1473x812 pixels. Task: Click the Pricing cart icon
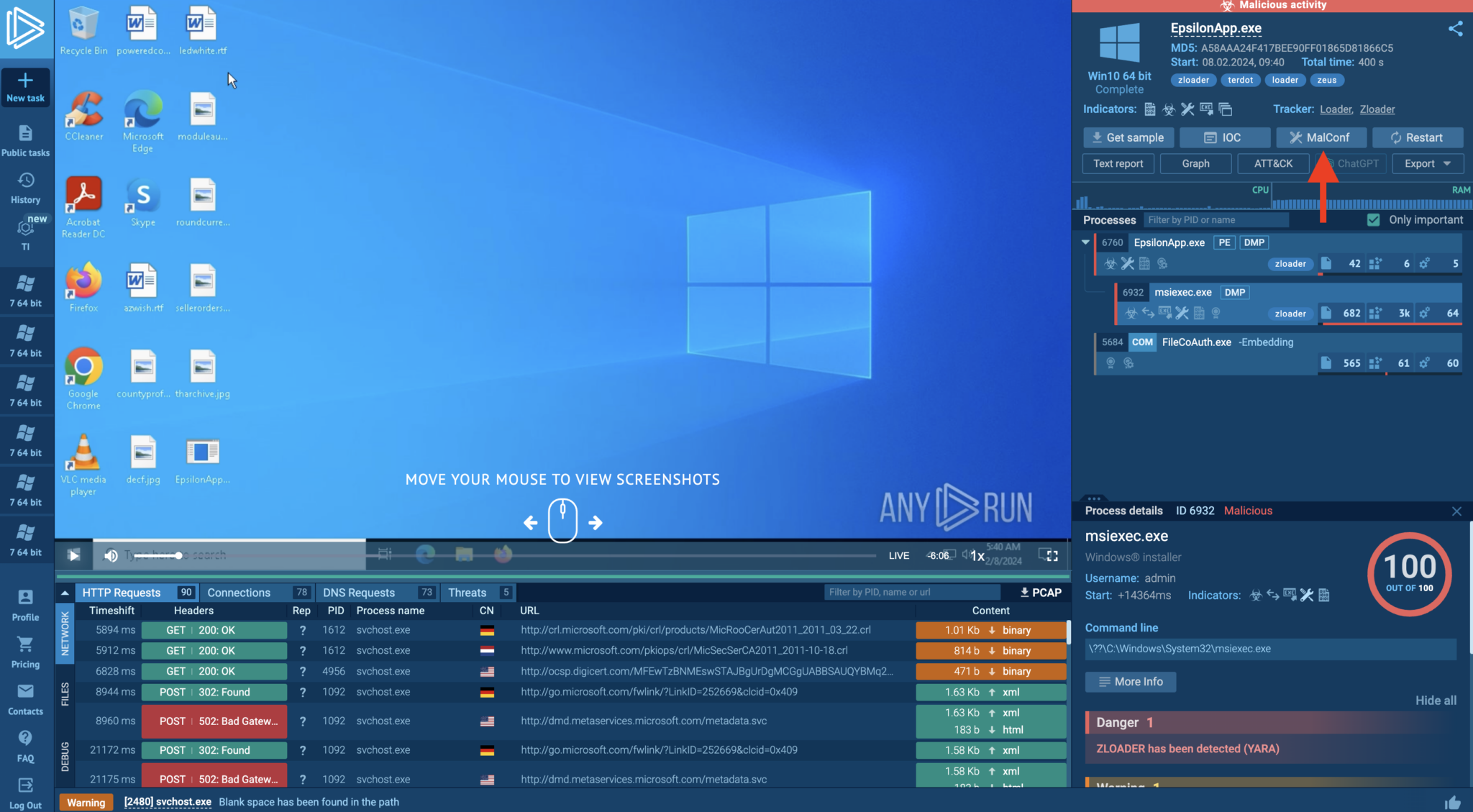[25, 644]
